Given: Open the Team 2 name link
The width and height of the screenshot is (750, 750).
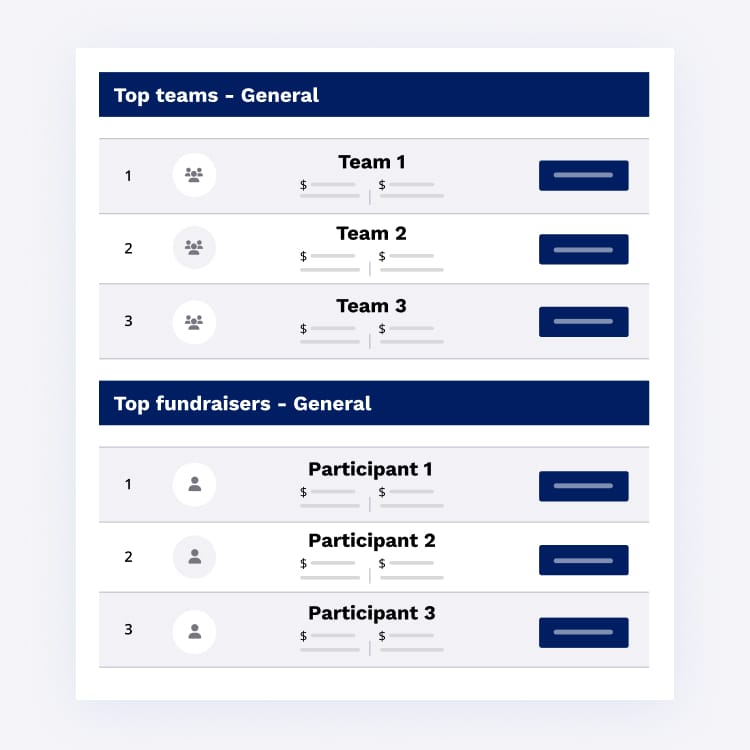Looking at the screenshot, I should click(x=371, y=234).
